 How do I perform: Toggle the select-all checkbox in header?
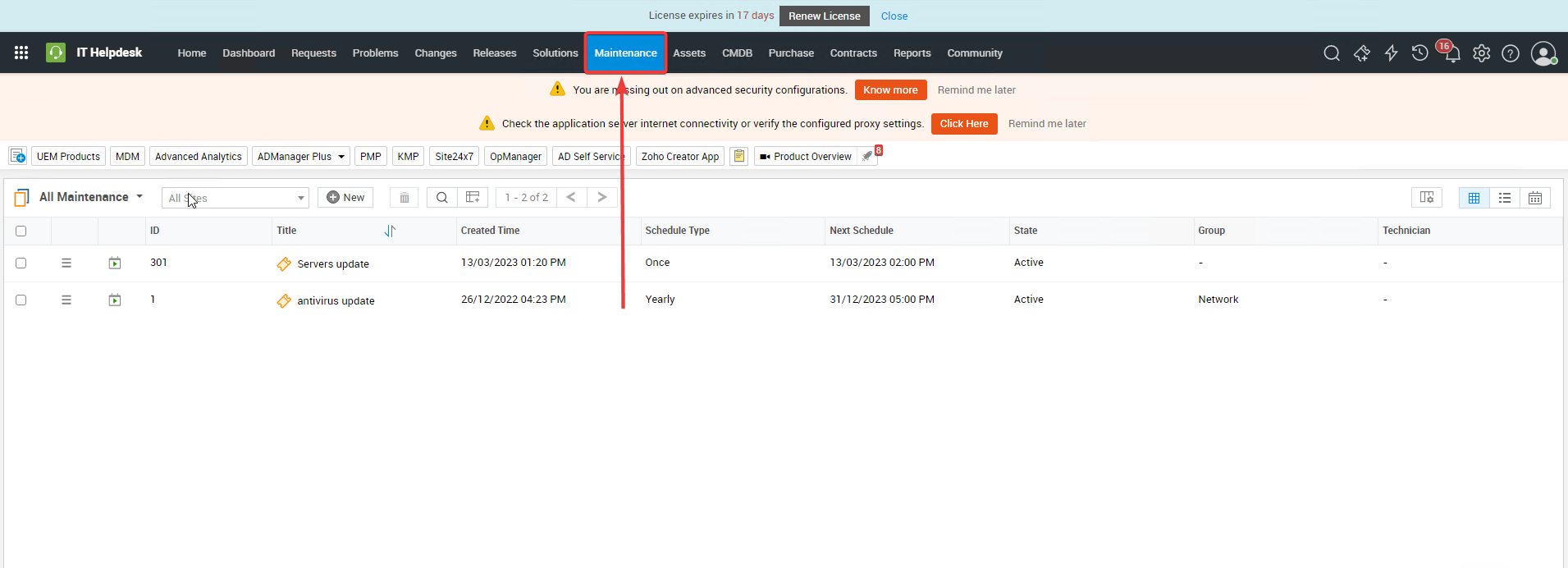21,231
